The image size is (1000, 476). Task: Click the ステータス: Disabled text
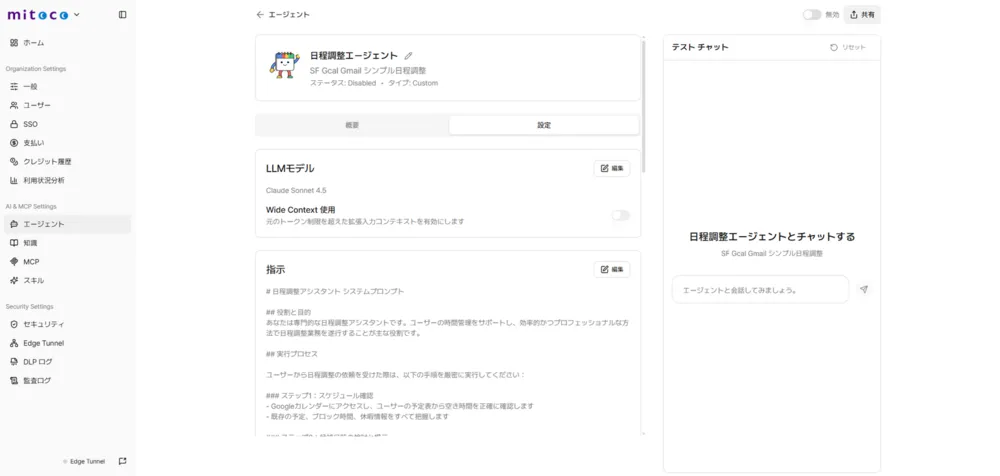coord(343,83)
